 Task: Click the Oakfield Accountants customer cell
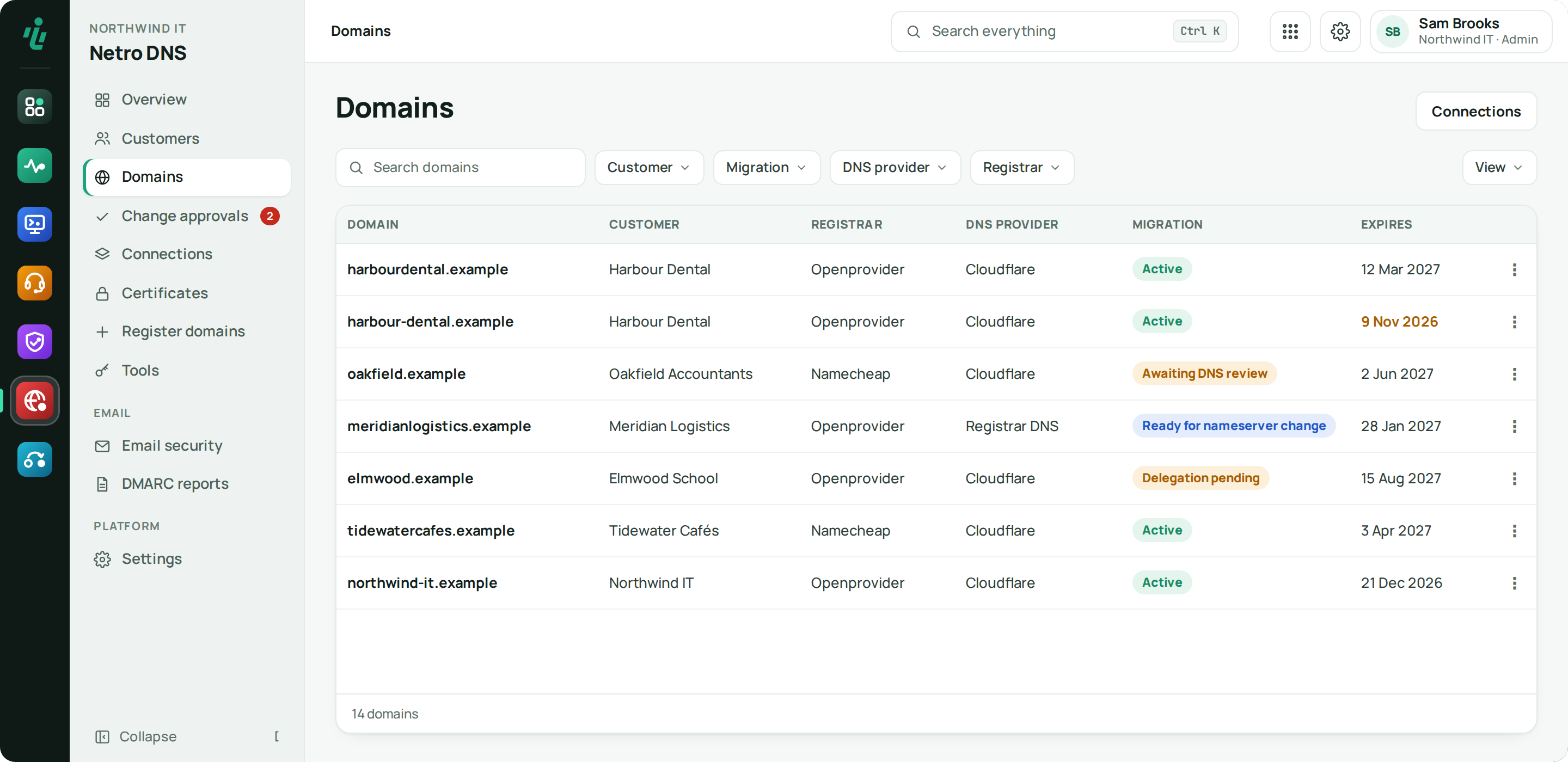(681, 374)
